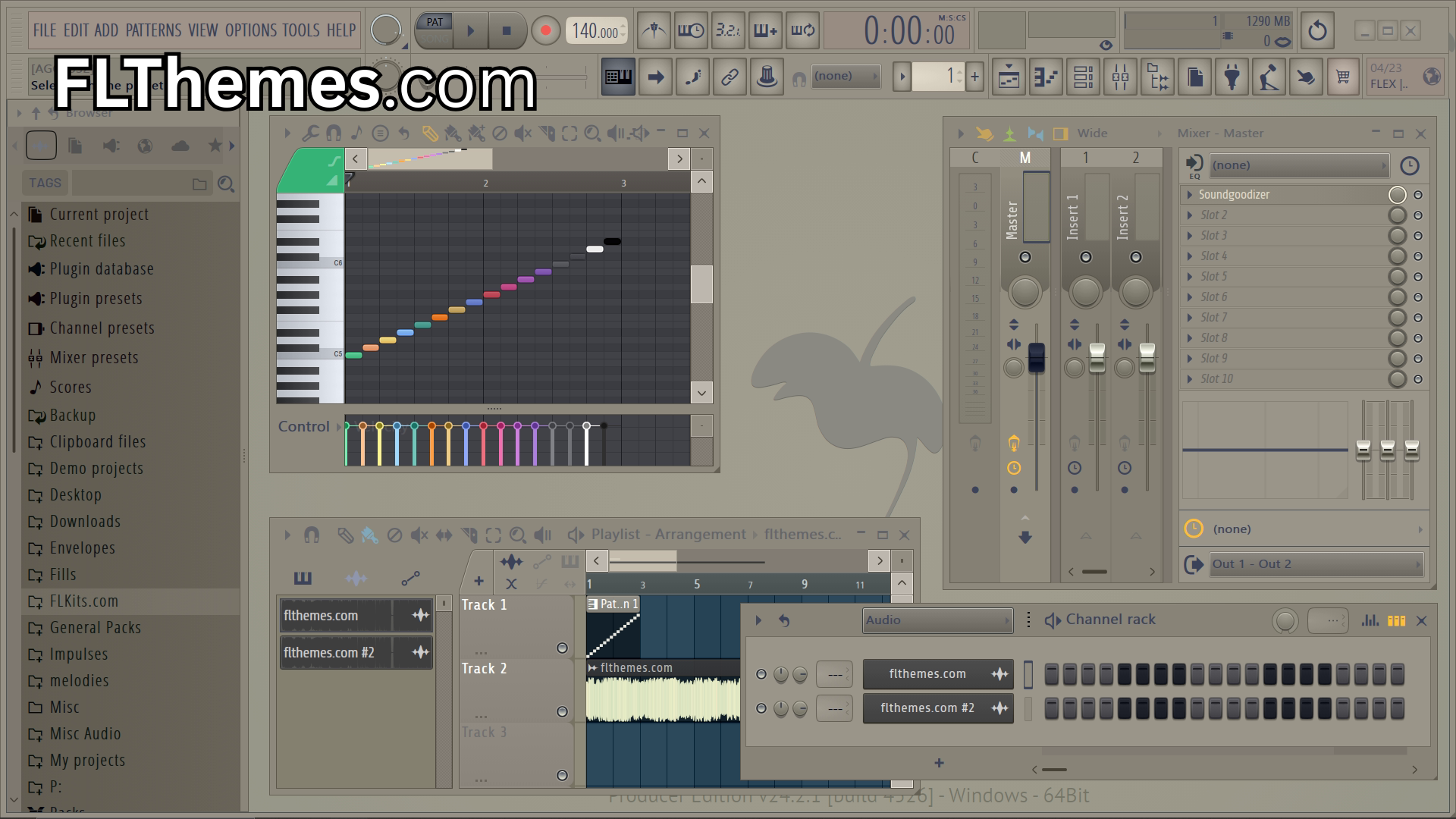
Task: Open the piano roll options menu arrow
Action: click(x=287, y=133)
